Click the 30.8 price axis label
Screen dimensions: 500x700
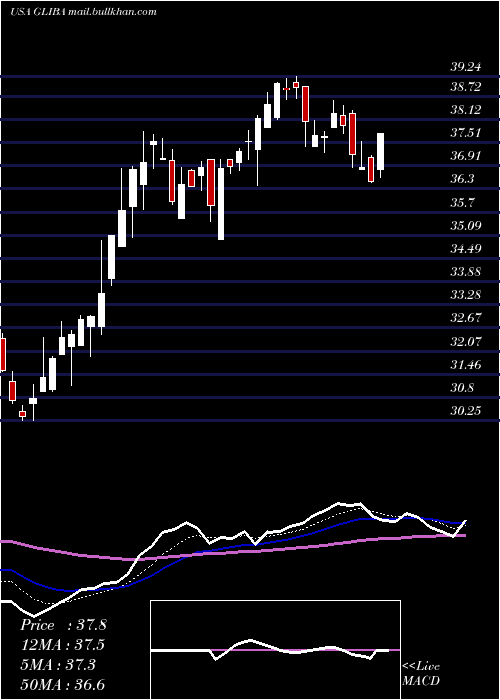click(x=462, y=388)
